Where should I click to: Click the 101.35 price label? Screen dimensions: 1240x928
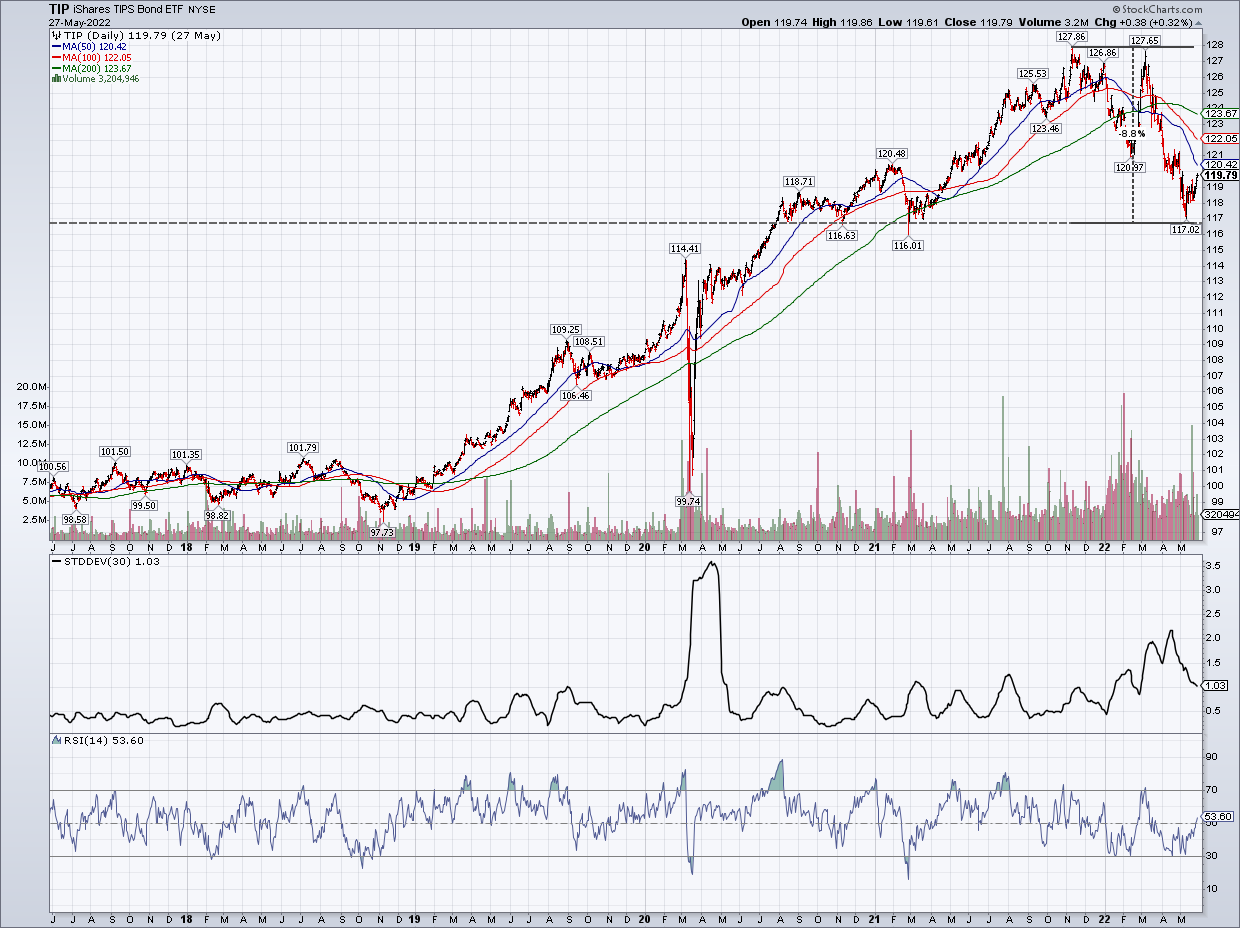coord(186,454)
